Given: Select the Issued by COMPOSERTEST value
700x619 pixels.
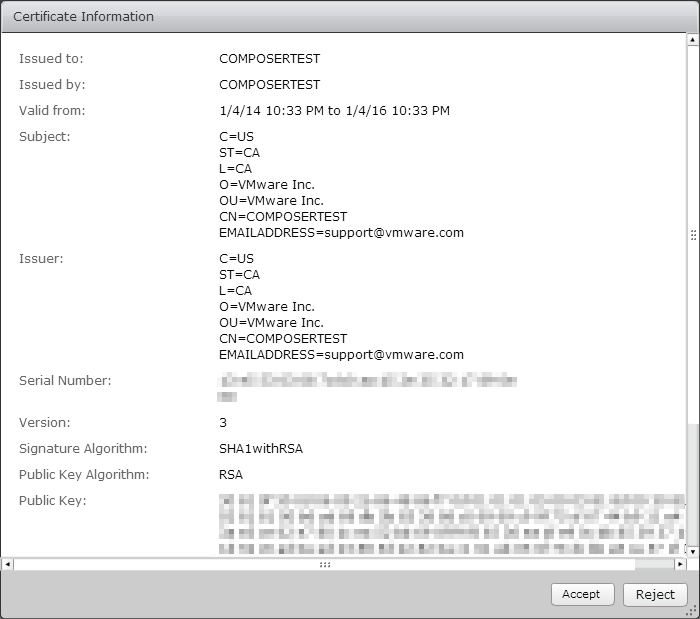Looking at the screenshot, I should pyautogui.click(x=269, y=85).
